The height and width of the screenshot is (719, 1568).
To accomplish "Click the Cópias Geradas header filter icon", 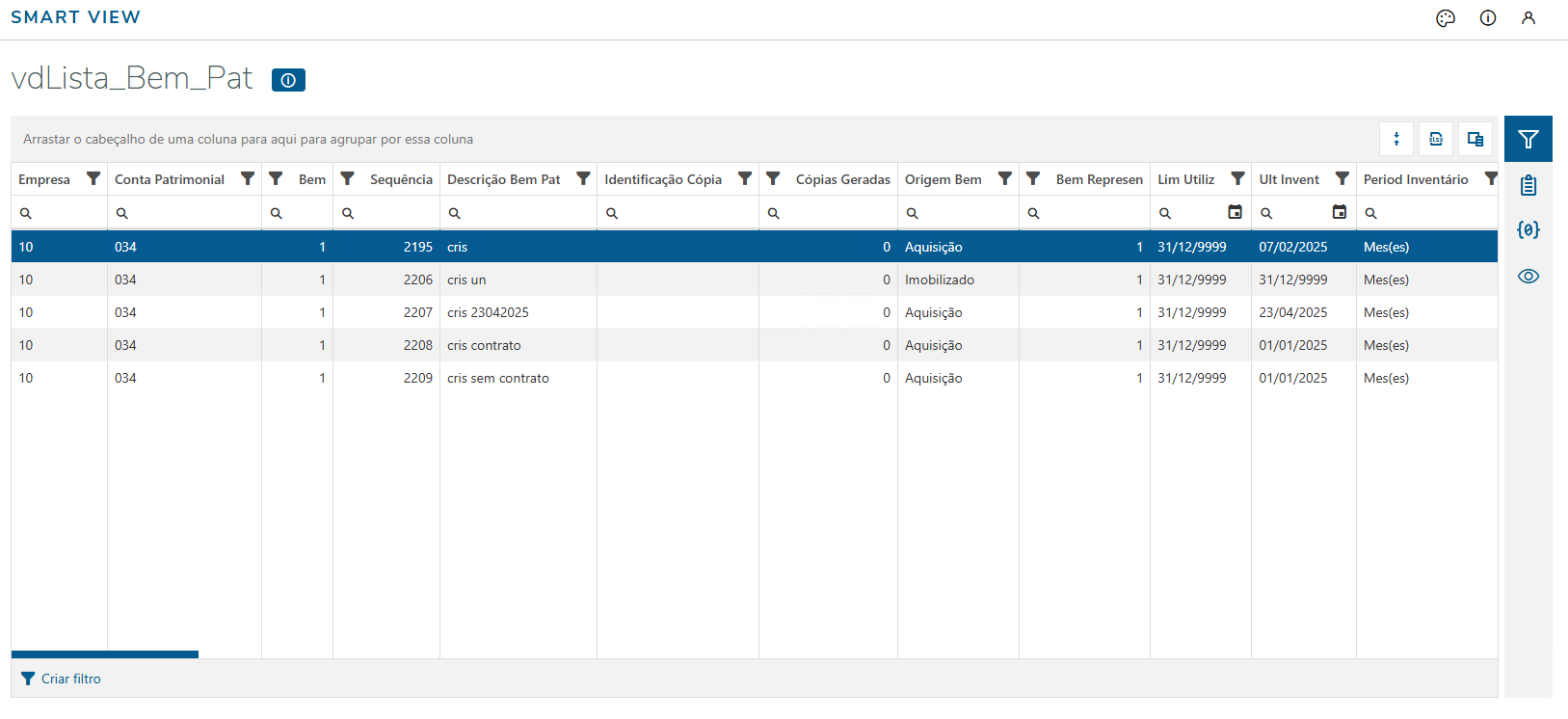I will coord(773,178).
